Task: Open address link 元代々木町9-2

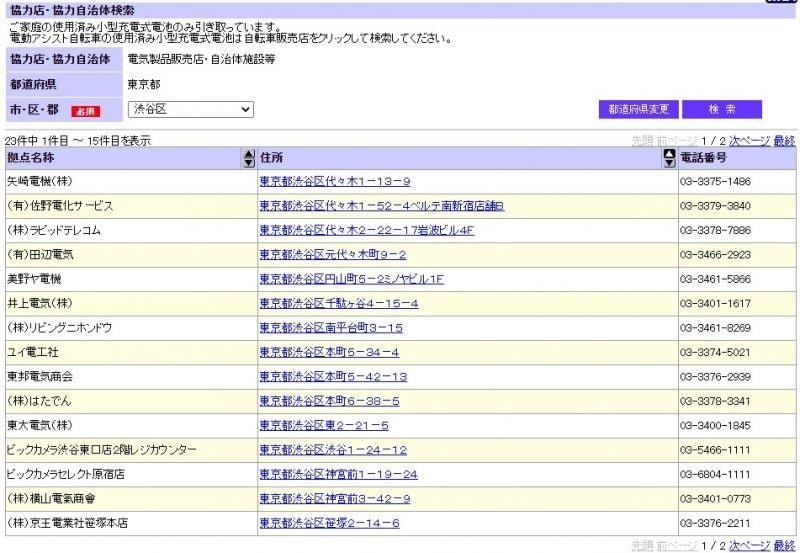Action: pyautogui.click(x=333, y=255)
